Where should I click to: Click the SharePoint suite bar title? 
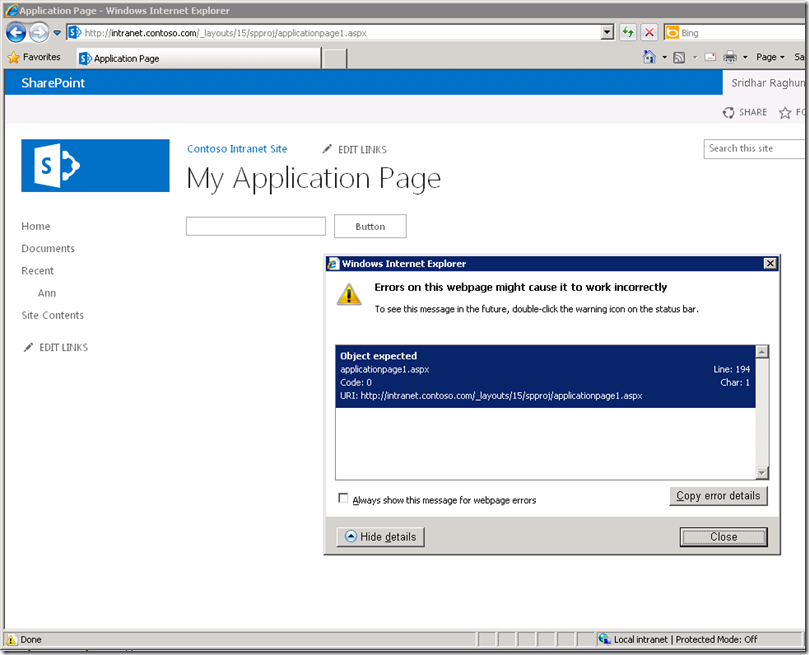(x=53, y=83)
